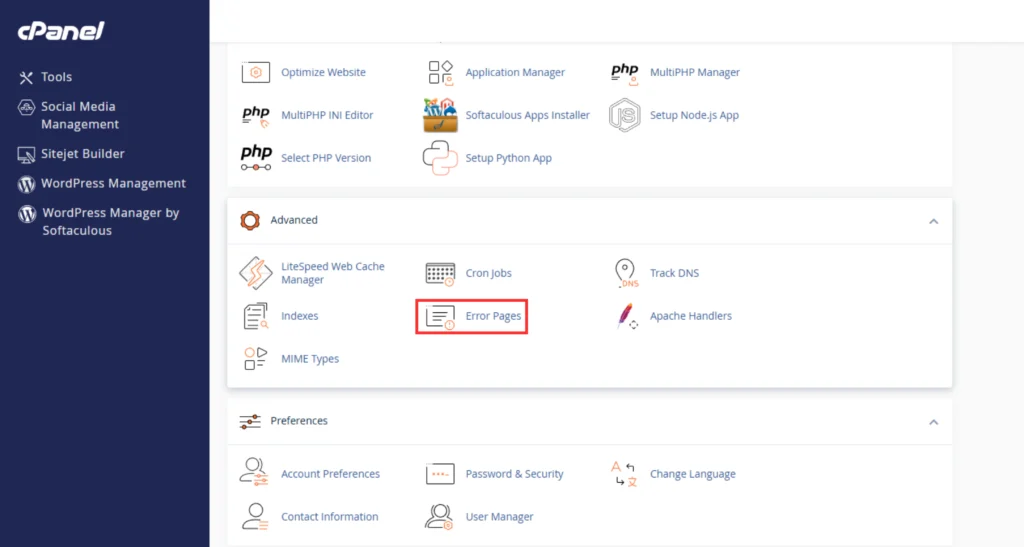The width and height of the screenshot is (1024, 547).
Task: Click the Select PHP Version icon
Action: [x=255, y=158]
